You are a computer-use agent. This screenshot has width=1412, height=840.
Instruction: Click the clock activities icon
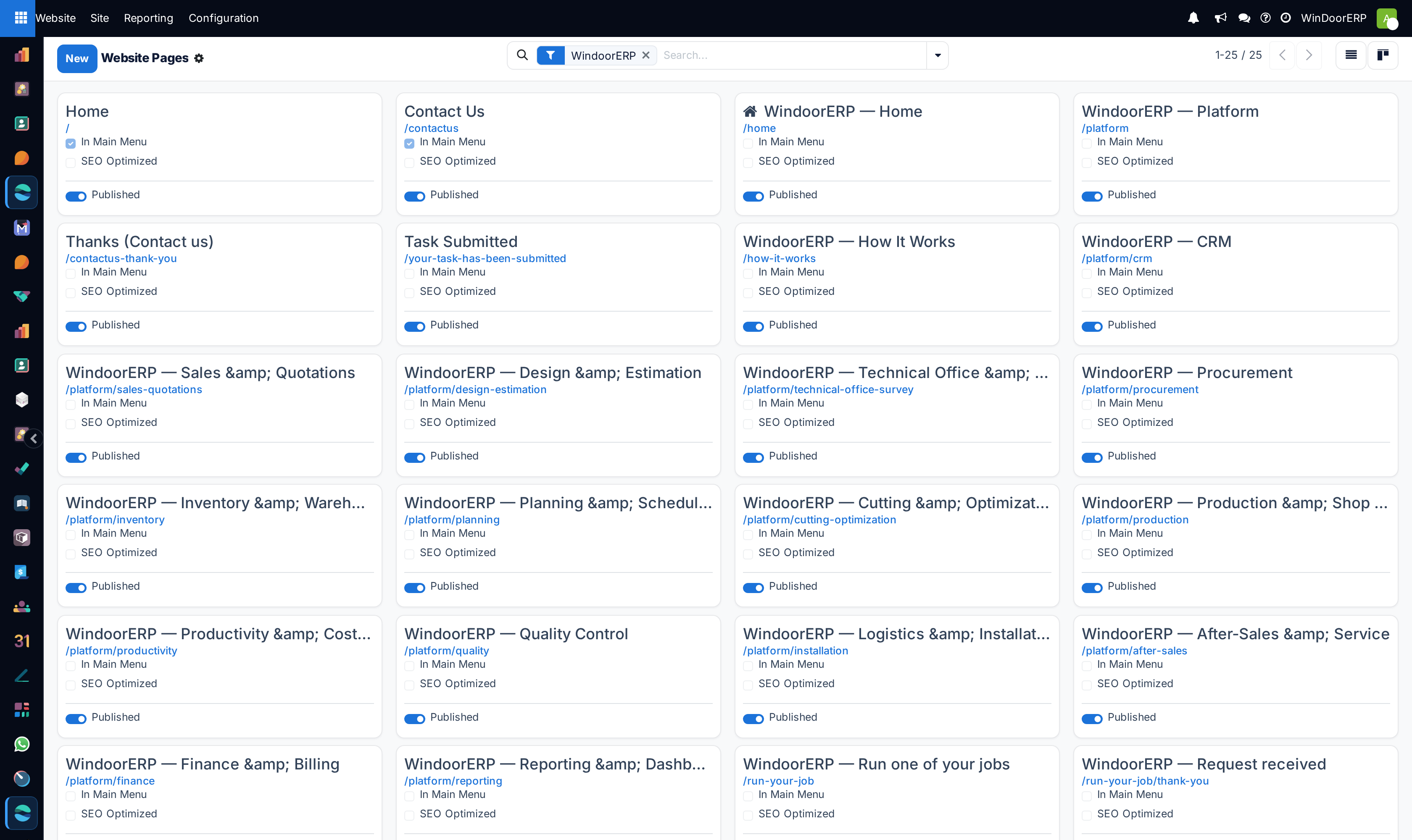[1286, 18]
